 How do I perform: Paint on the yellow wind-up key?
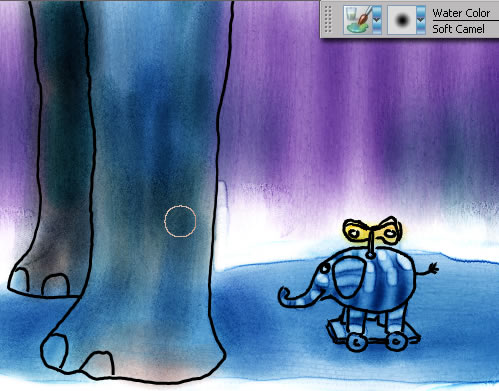click(x=372, y=231)
